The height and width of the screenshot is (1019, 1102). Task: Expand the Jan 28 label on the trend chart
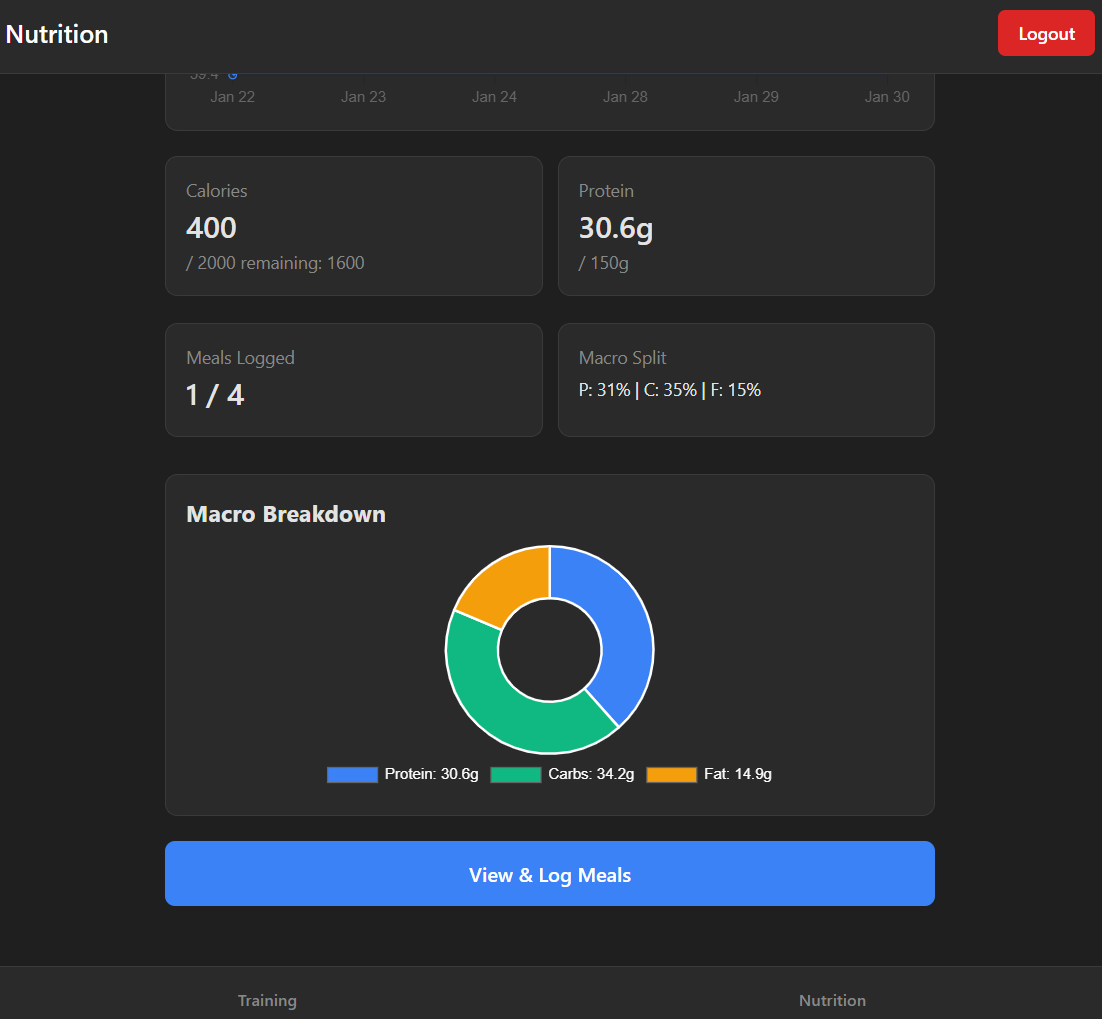pyautogui.click(x=625, y=96)
